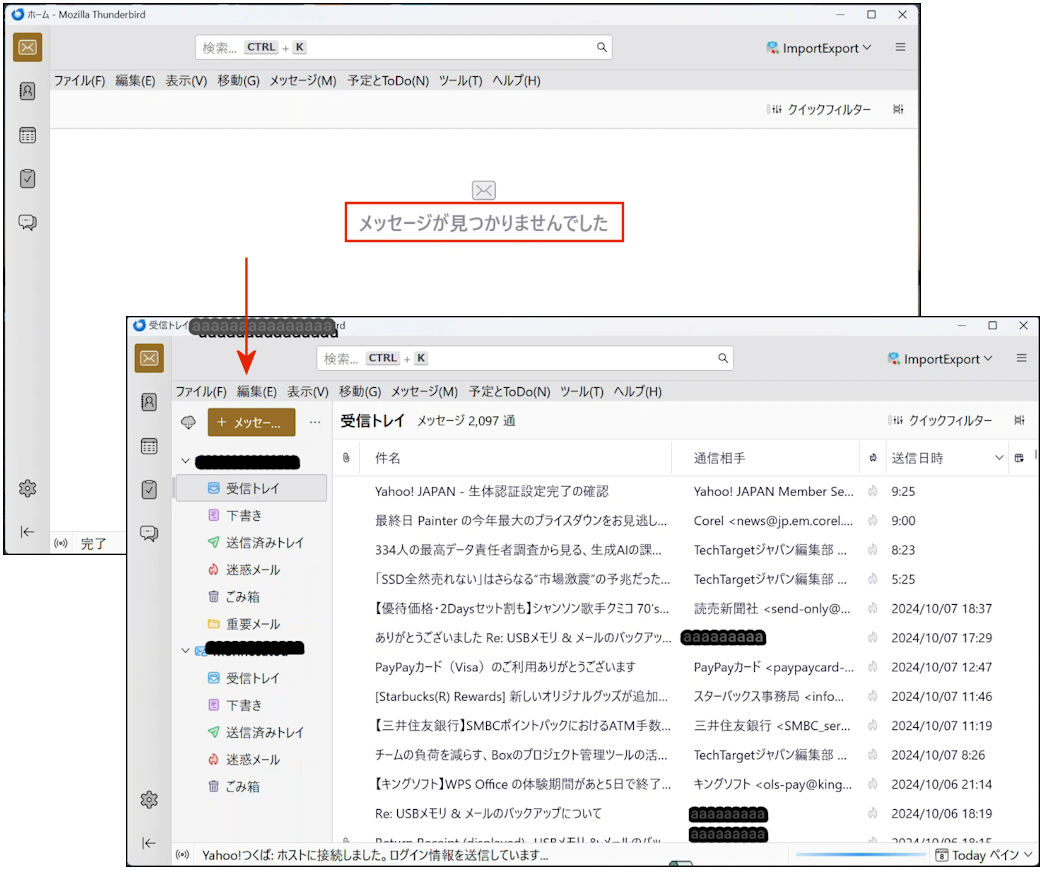Open settings gear in the inbox window sidebar
The height and width of the screenshot is (874, 1044).
[x=149, y=799]
